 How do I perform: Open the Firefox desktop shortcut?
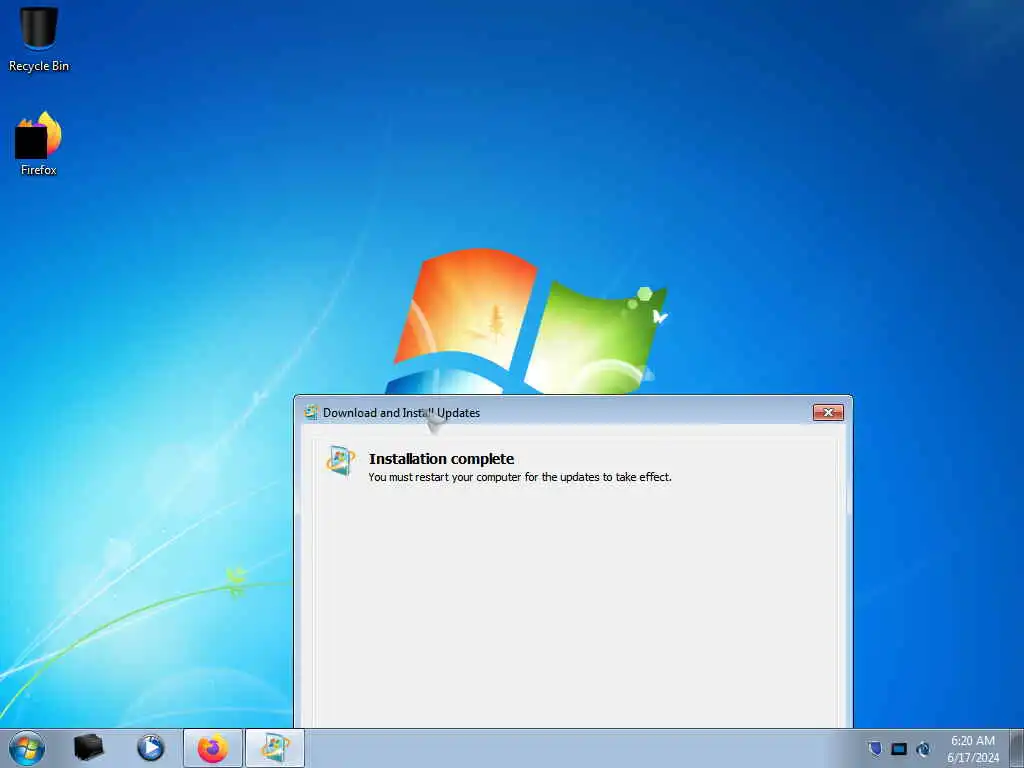pos(39,144)
